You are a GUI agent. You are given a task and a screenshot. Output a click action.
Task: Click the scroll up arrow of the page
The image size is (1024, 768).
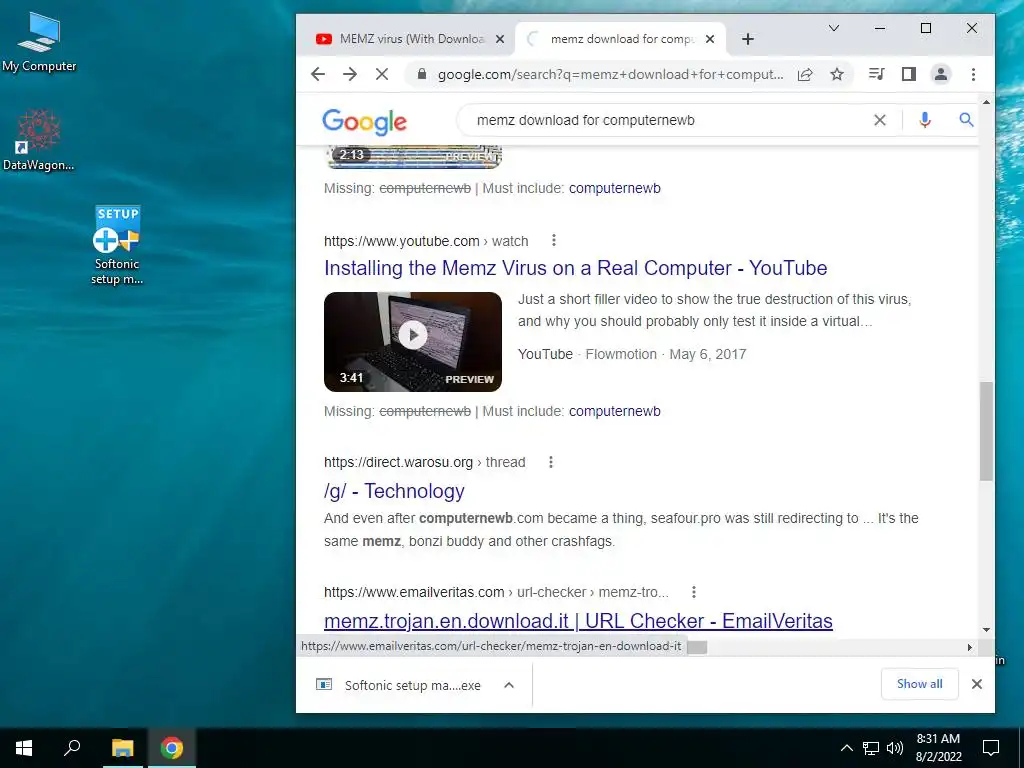(986, 102)
